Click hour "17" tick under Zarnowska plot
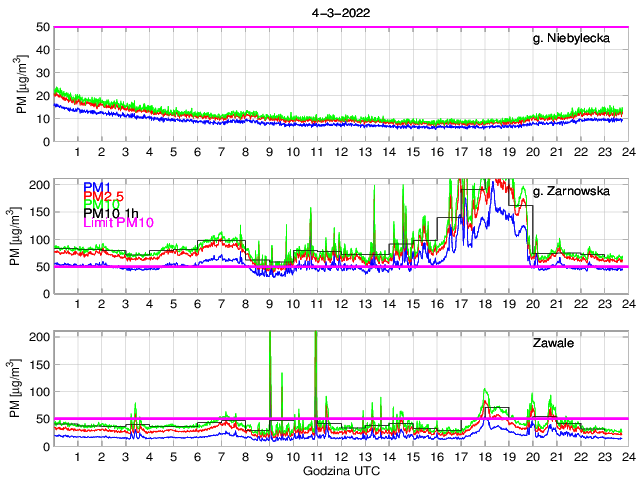Image resolution: width=640 pixels, height=480 pixels. click(461, 304)
